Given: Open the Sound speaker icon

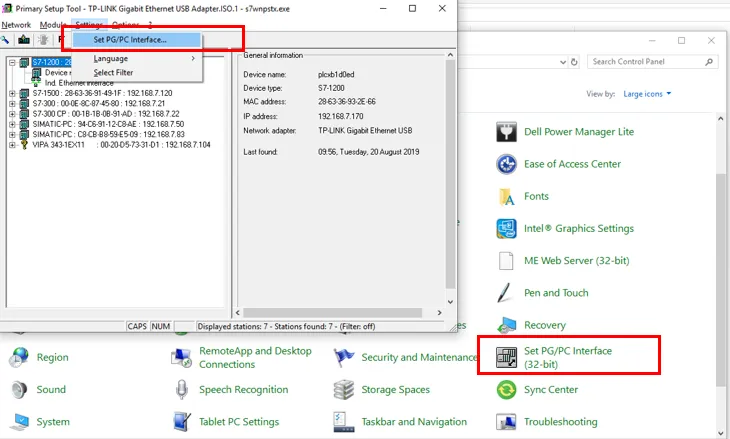Looking at the screenshot, I should [19, 390].
